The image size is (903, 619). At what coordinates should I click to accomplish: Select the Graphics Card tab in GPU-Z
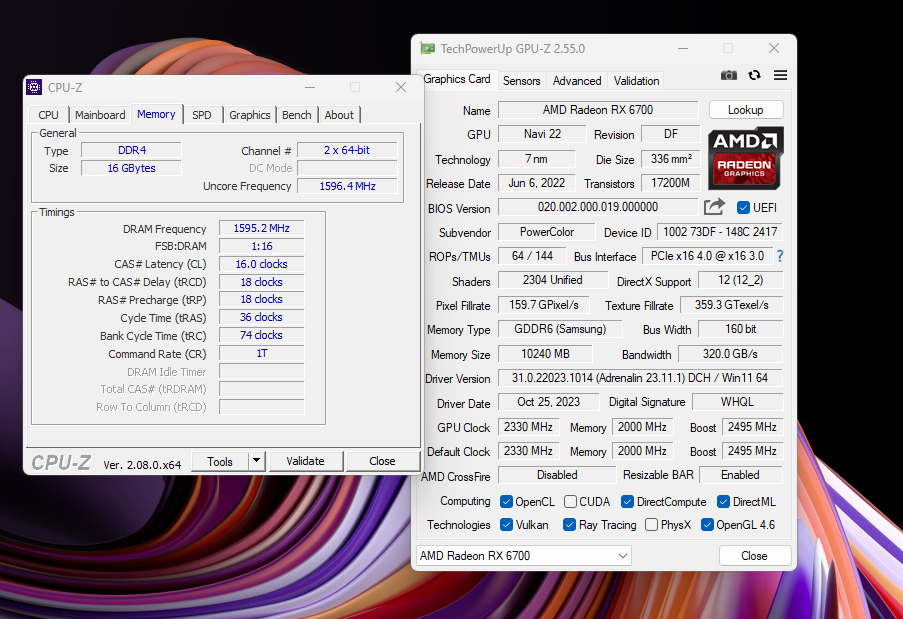pos(457,79)
